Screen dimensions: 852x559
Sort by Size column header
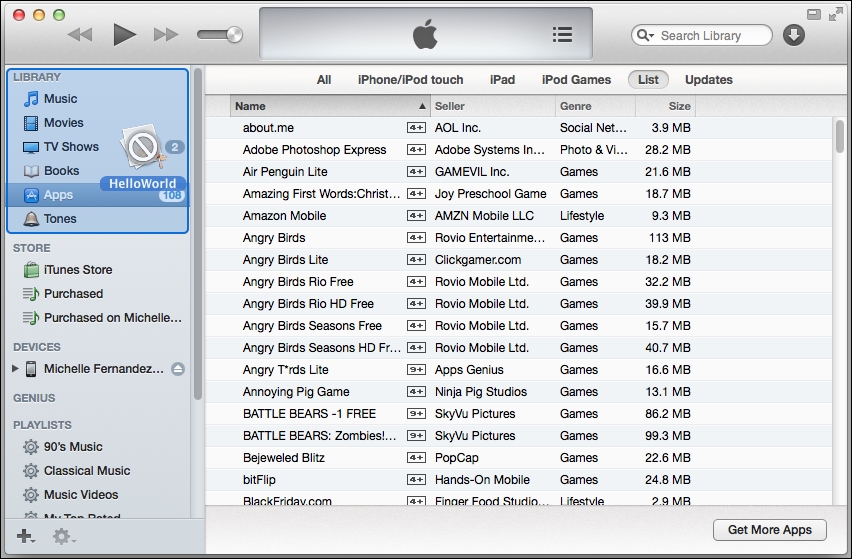pos(666,106)
